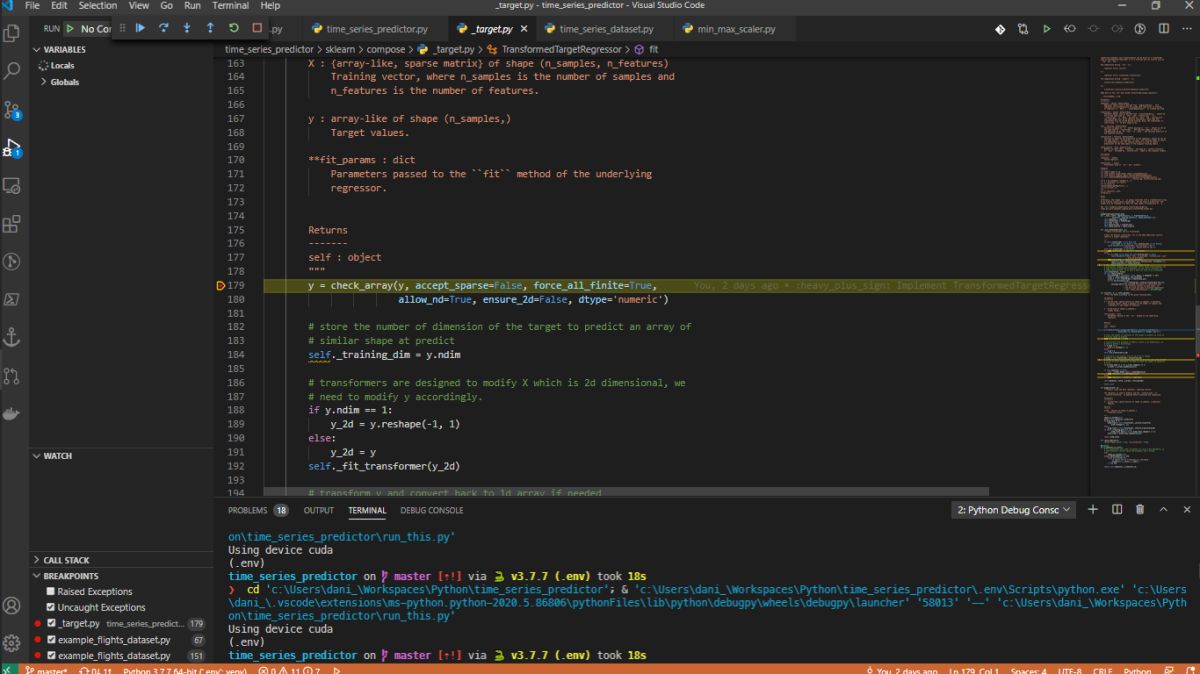Open the Docker icon in activity bar
Image resolution: width=1200 pixels, height=674 pixels.
click(12, 414)
